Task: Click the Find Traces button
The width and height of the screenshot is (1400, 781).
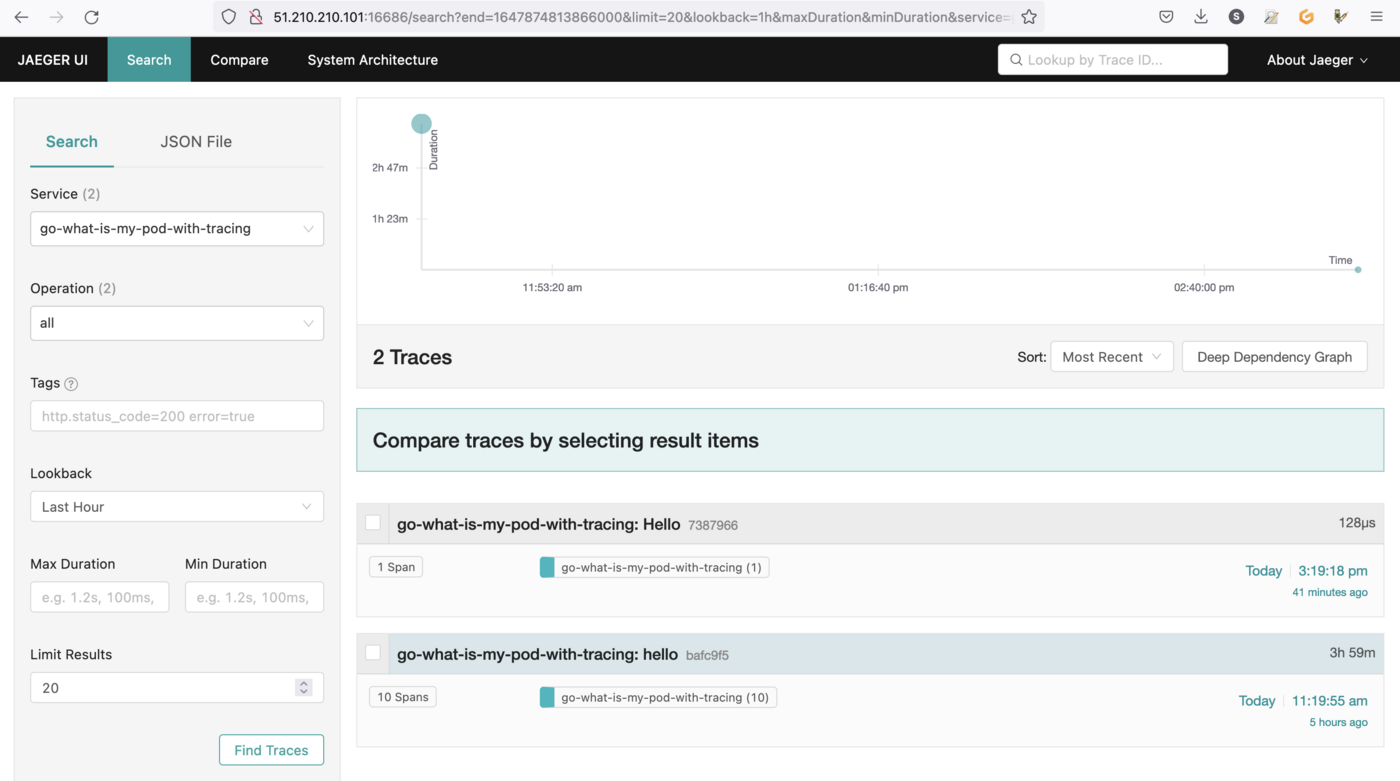Action: pos(271,750)
